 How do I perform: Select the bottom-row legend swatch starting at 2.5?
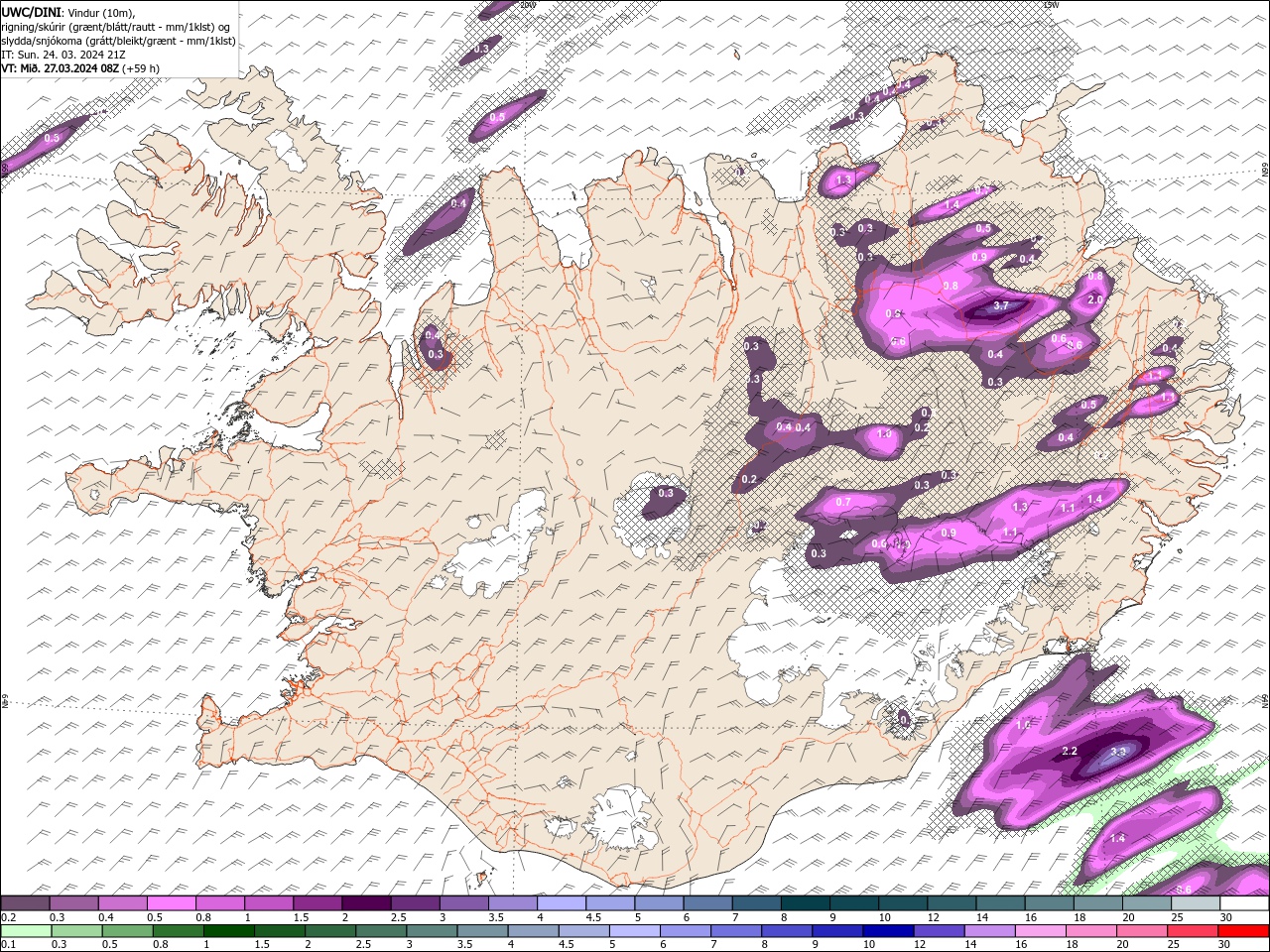pyautogui.click(x=380, y=931)
